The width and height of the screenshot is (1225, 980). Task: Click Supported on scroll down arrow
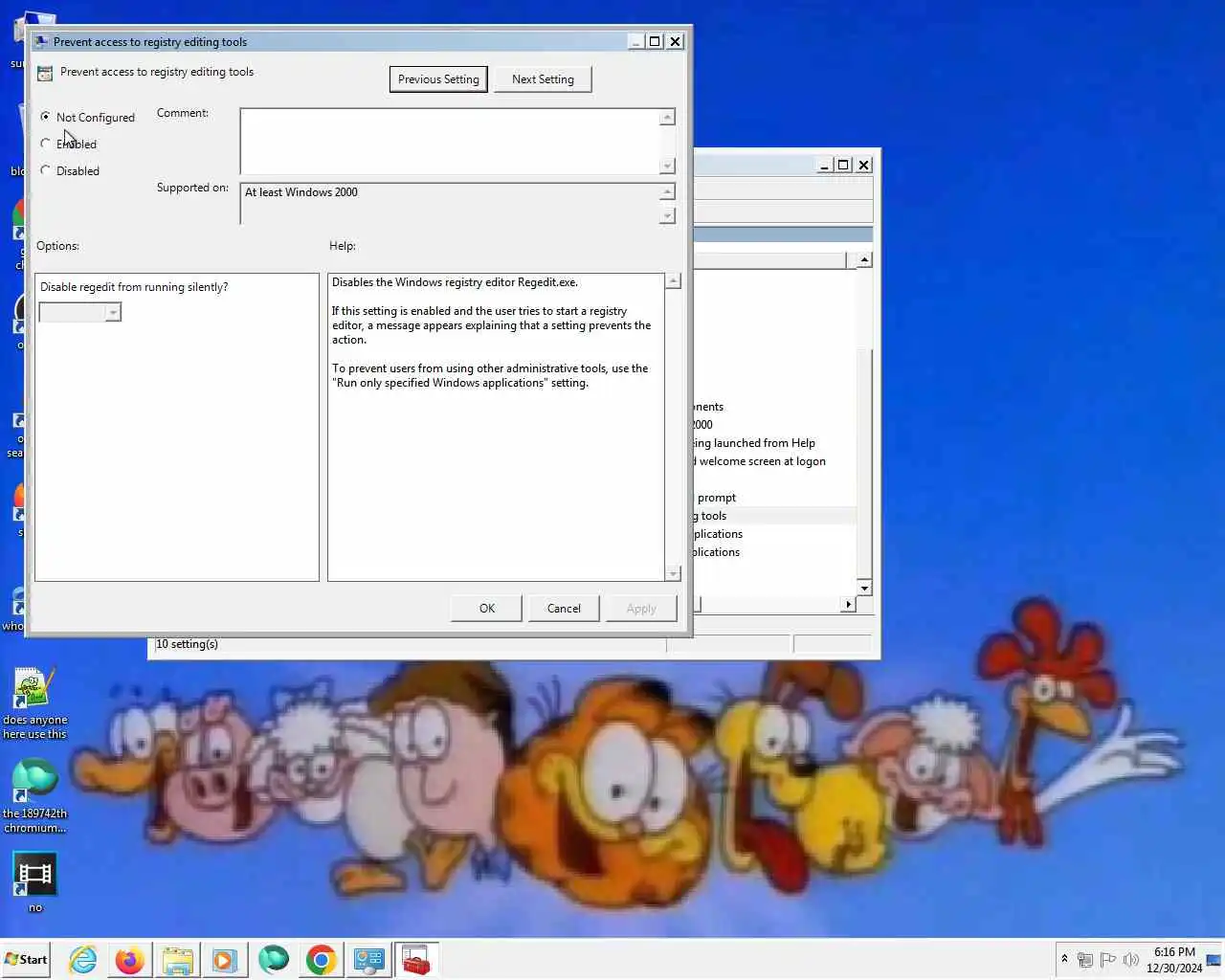(668, 216)
